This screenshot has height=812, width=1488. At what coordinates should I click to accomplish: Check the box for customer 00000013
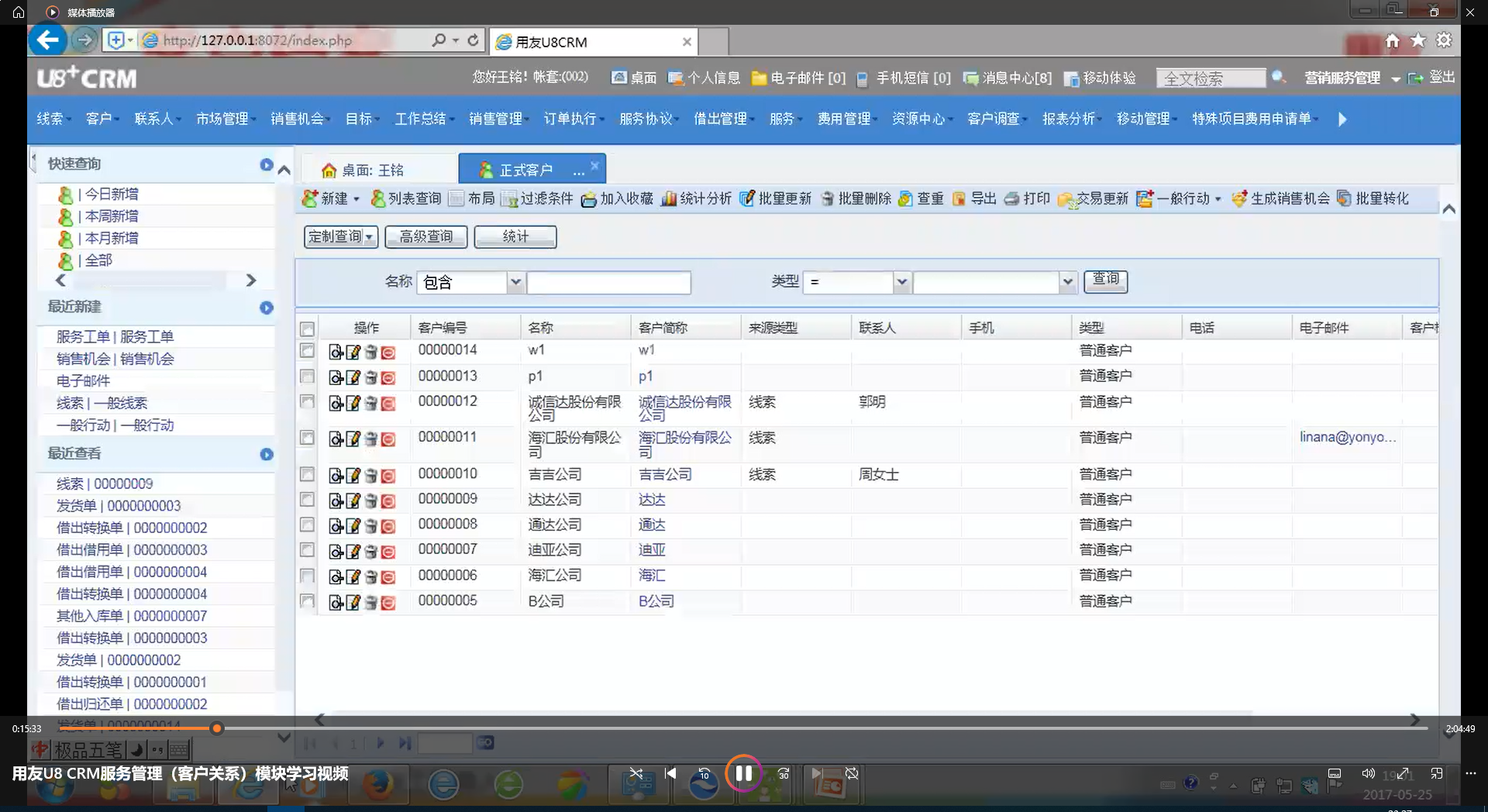[x=307, y=377]
